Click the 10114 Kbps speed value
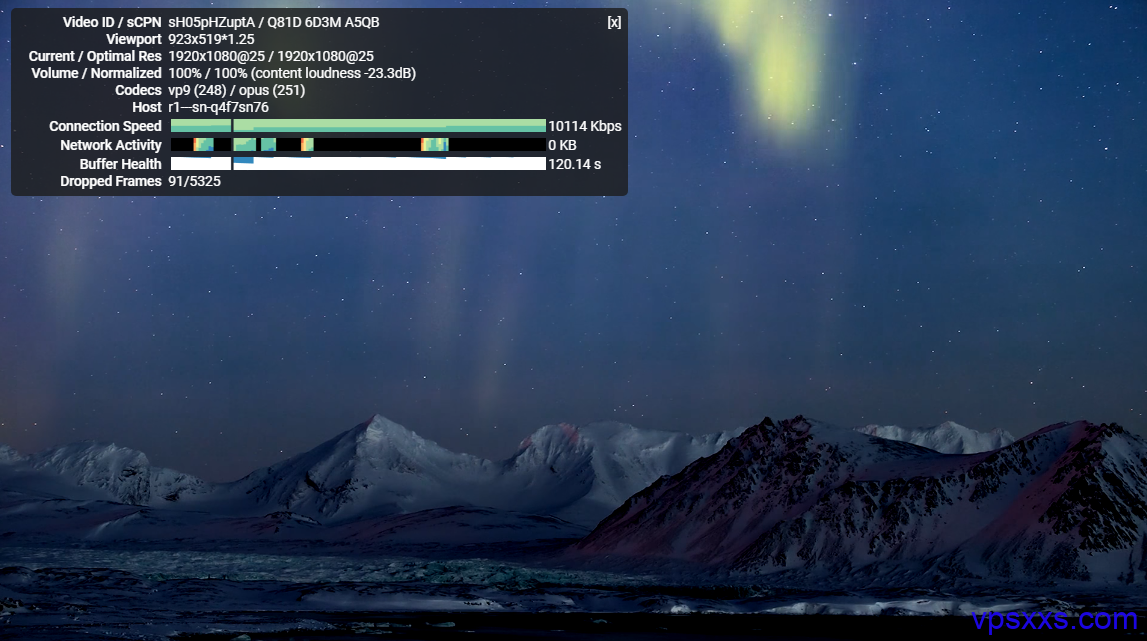1147x641 pixels. [584, 126]
